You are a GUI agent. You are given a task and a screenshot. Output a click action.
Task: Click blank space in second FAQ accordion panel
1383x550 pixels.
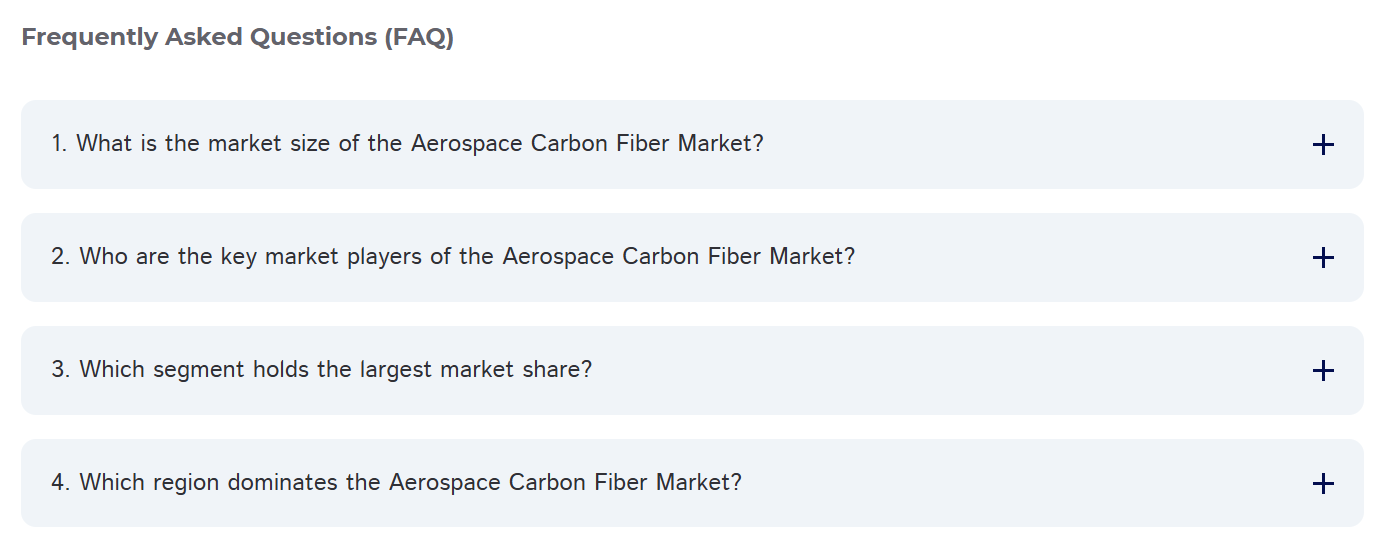[1080, 258]
